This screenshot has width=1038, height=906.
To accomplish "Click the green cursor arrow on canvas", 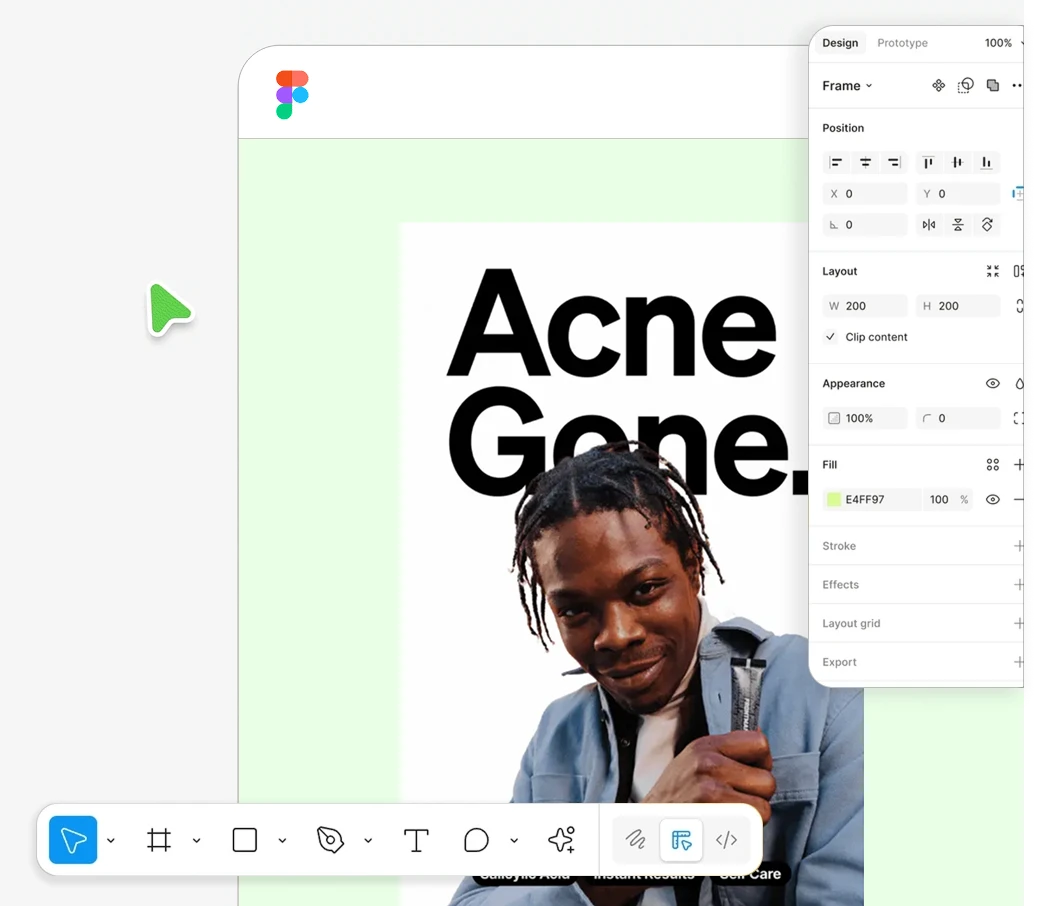I will tap(169, 309).
